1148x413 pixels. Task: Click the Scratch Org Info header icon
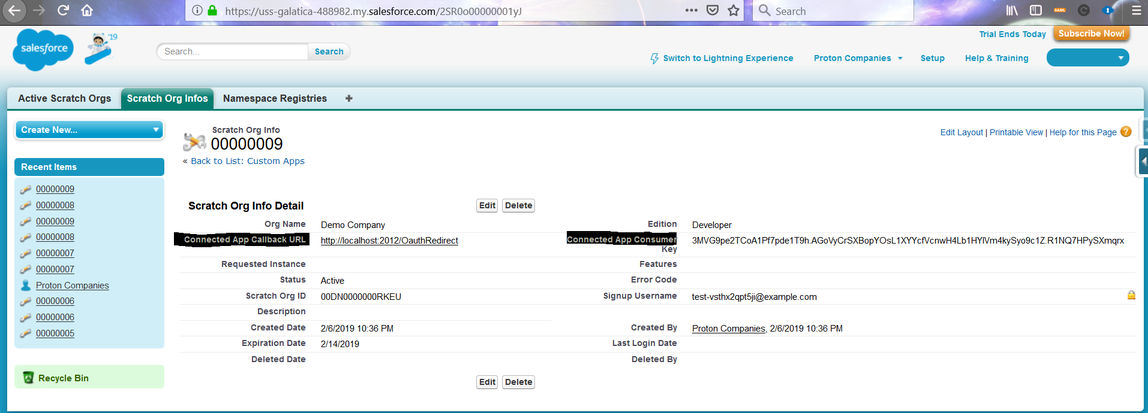tap(195, 141)
